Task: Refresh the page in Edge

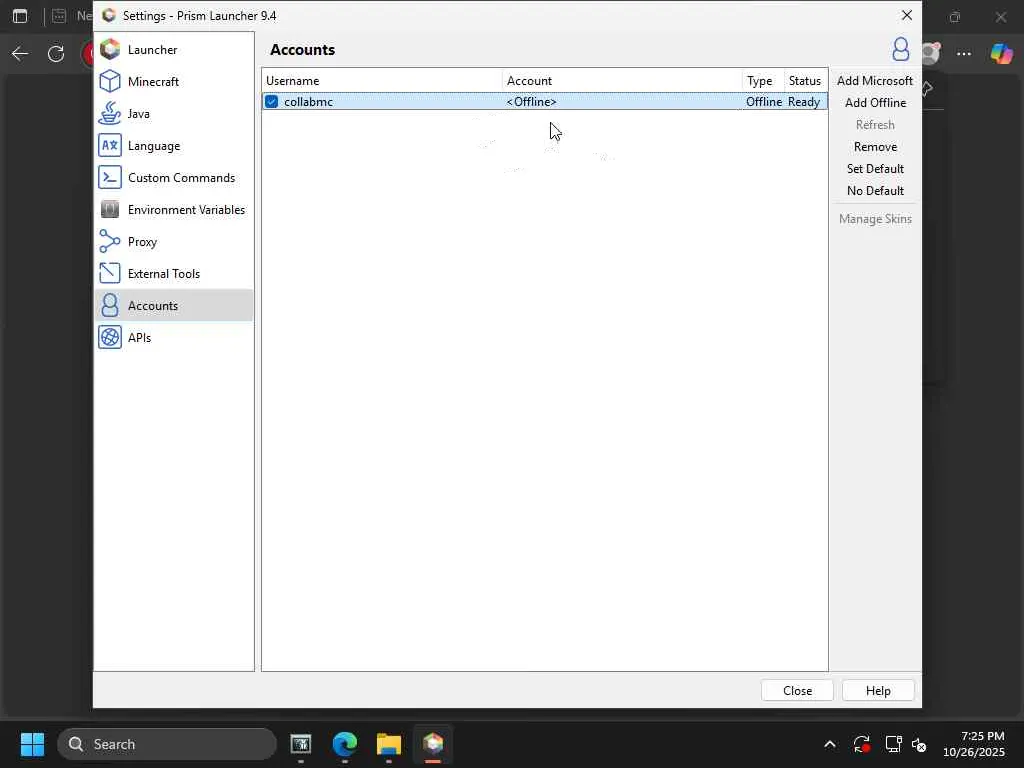Action: [56, 54]
